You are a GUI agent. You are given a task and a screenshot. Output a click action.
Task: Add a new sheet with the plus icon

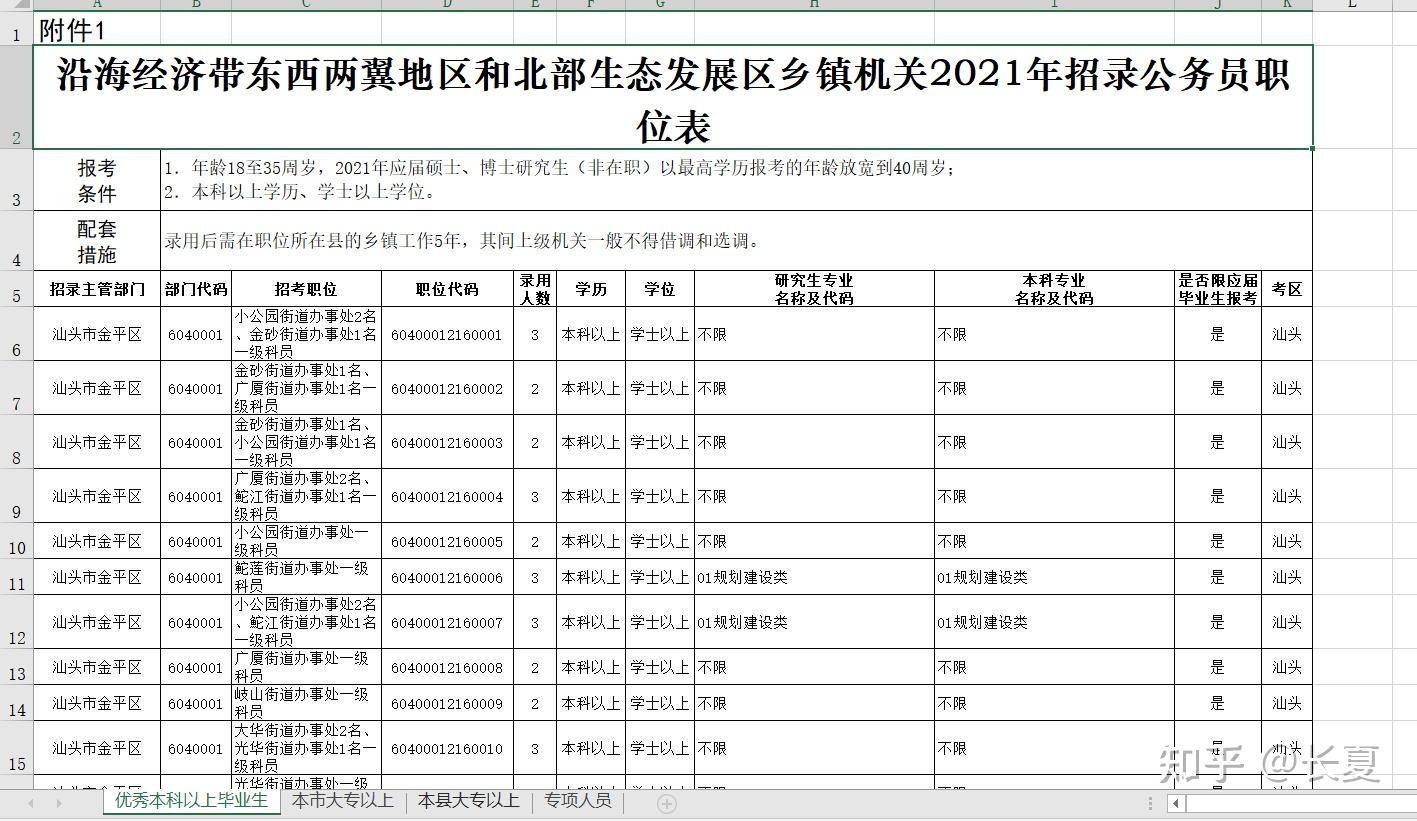point(667,803)
